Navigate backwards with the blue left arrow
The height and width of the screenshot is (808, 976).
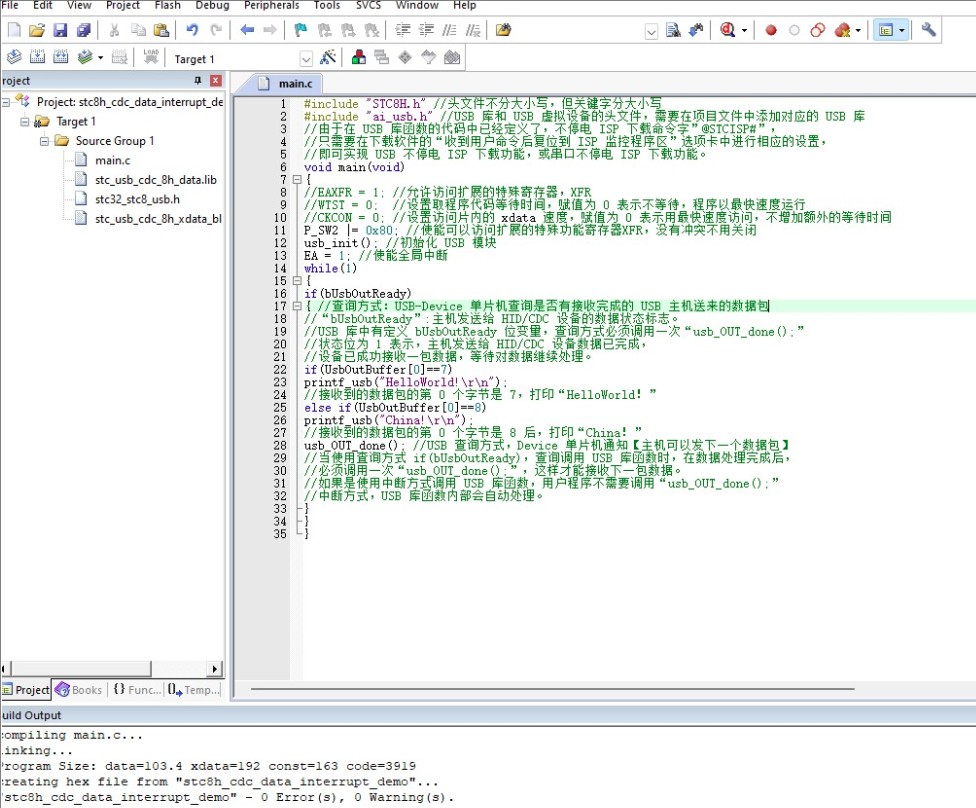(x=247, y=30)
